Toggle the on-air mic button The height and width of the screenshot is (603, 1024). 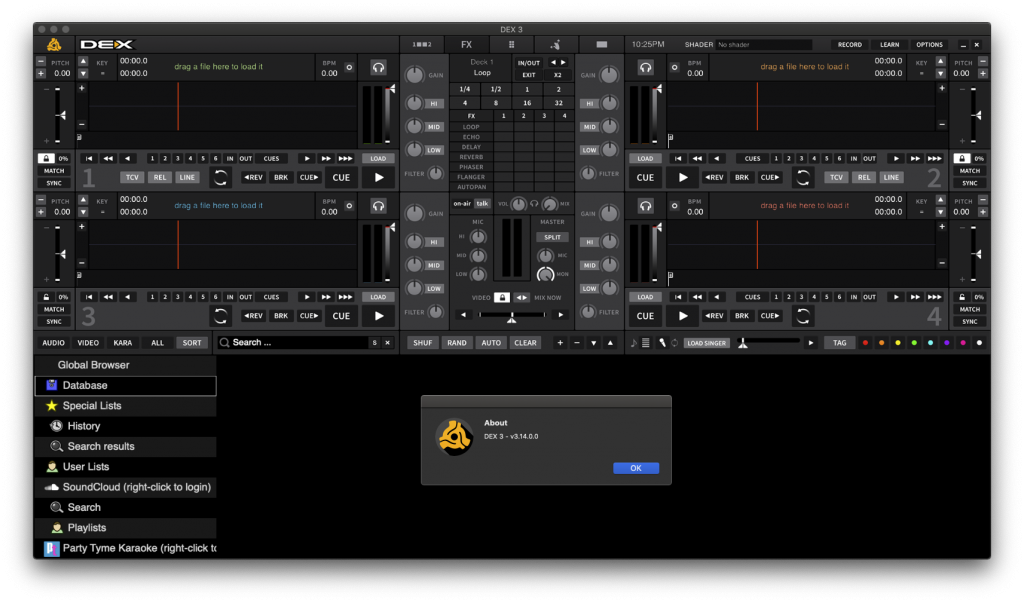pyautogui.click(x=462, y=204)
